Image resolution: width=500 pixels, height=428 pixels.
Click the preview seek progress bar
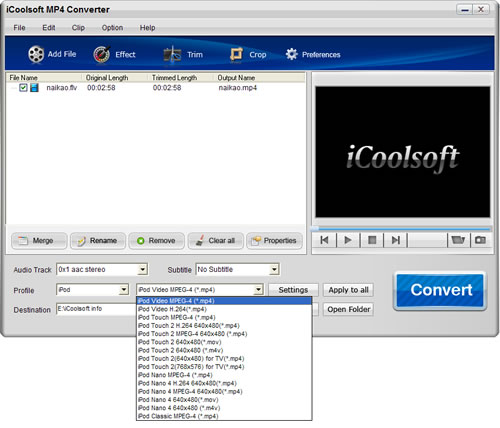click(401, 229)
